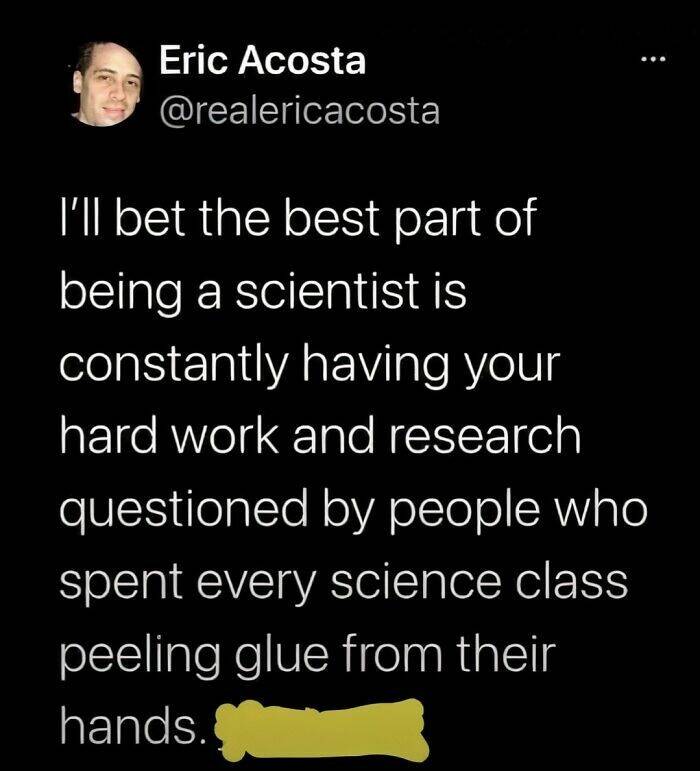The height and width of the screenshot is (771, 700).
Task: Select the tweet line "I'll bet the best part of"
Action: tap(300, 220)
